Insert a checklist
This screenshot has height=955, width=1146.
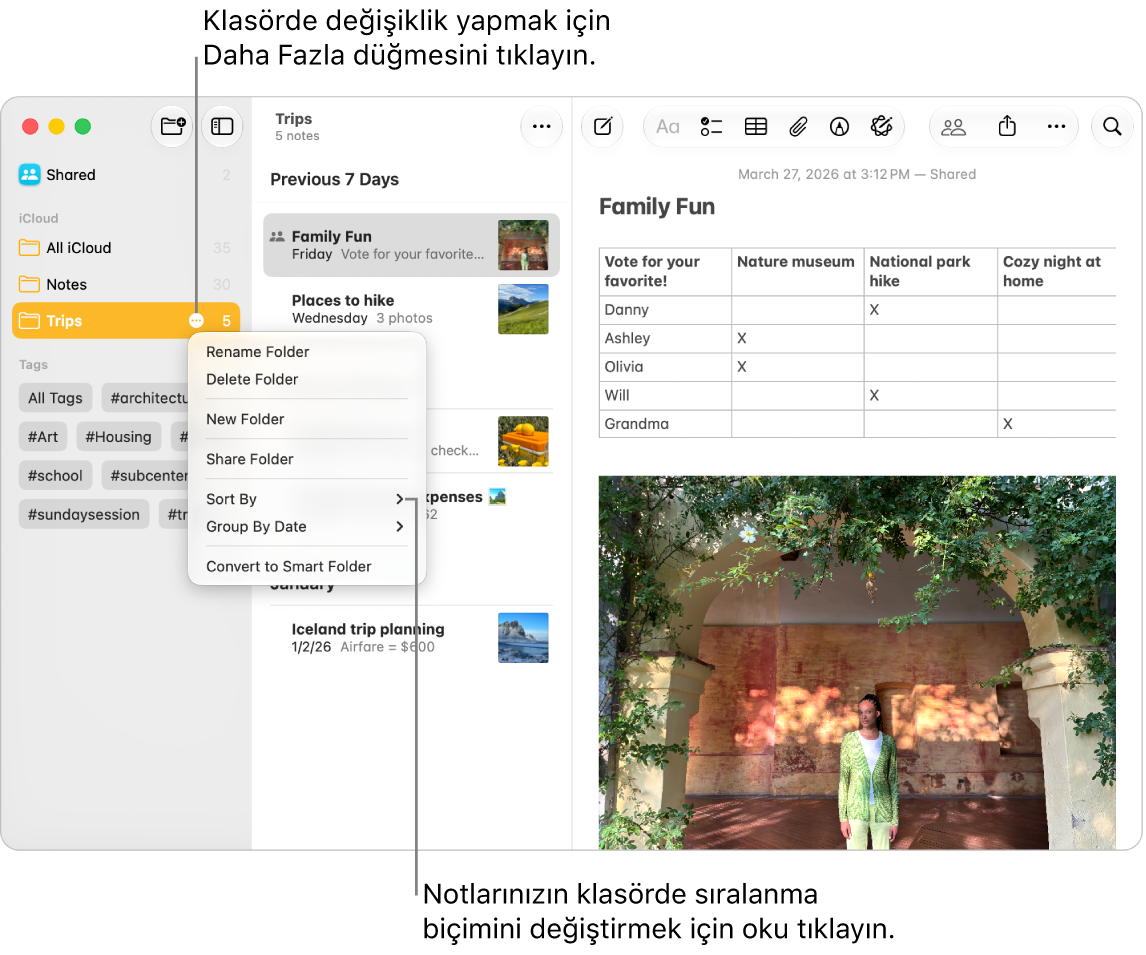pyautogui.click(x=711, y=127)
